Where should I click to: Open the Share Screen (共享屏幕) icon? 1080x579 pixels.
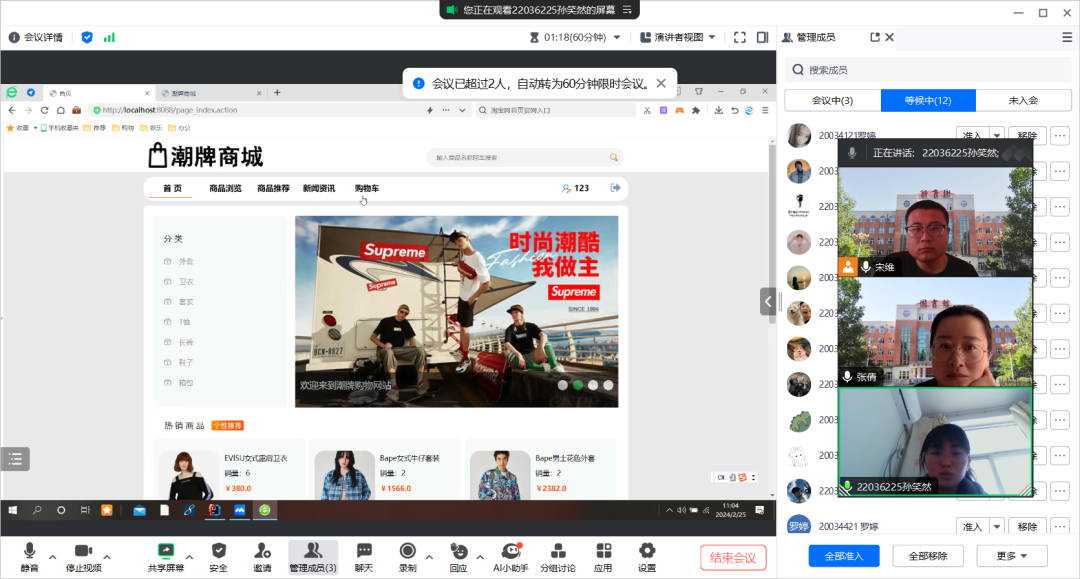tap(166, 551)
